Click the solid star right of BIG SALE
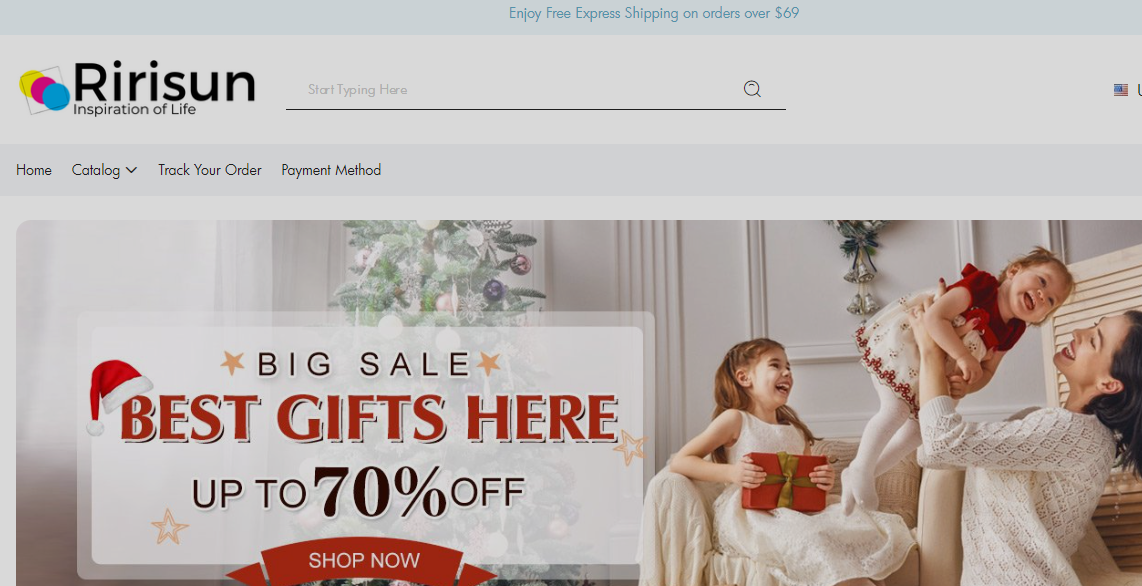The width and height of the screenshot is (1142, 586). 488,363
